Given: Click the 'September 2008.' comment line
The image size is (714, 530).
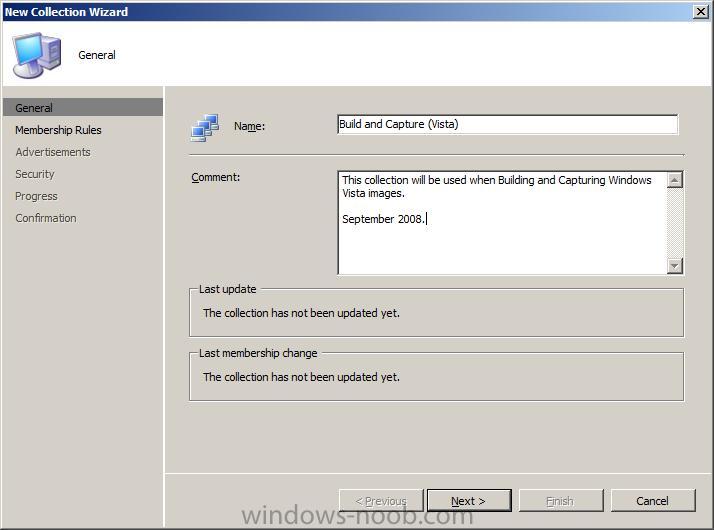Looking at the screenshot, I should tap(383, 219).
